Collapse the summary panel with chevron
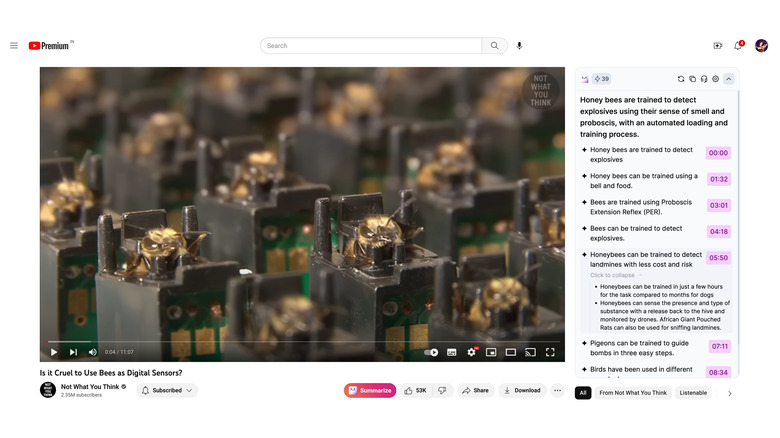 (x=729, y=79)
